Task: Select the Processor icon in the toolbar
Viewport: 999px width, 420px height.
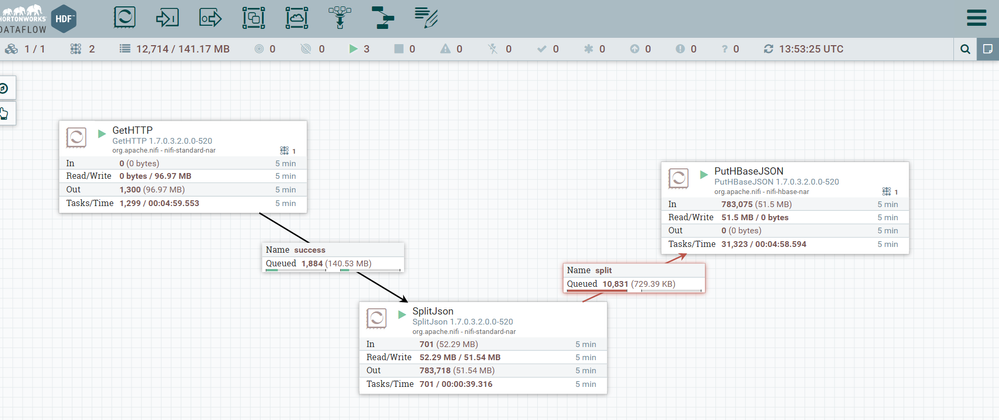Action: [x=125, y=17]
